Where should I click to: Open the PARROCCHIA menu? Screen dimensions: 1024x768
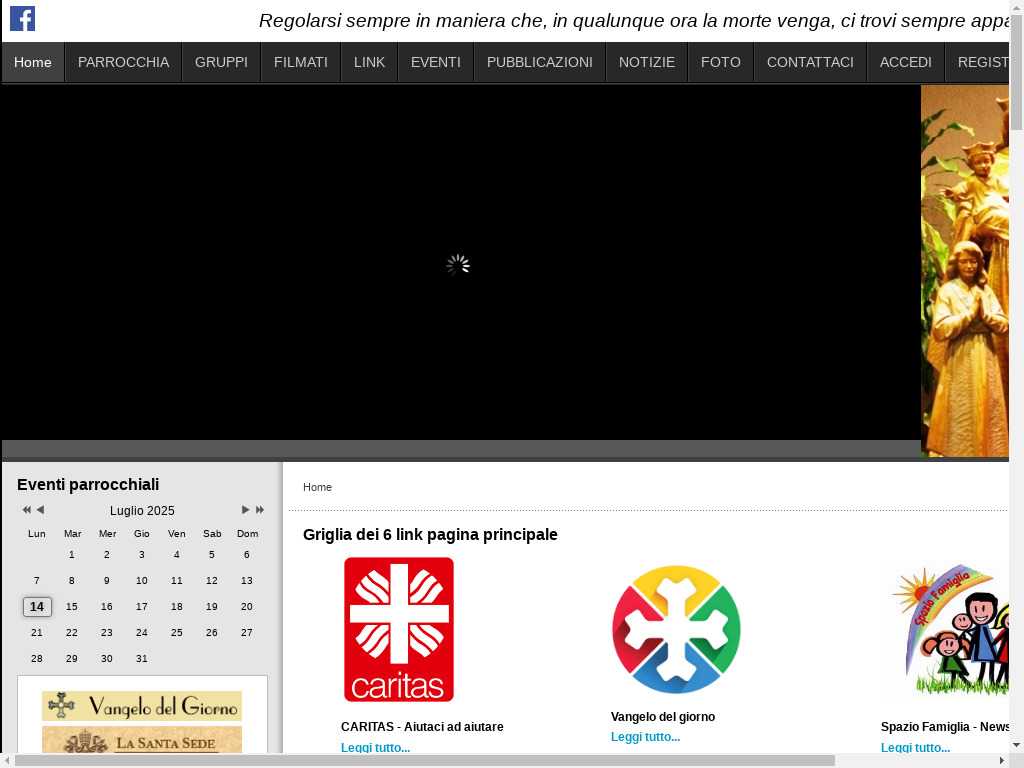click(x=123, y=62)
